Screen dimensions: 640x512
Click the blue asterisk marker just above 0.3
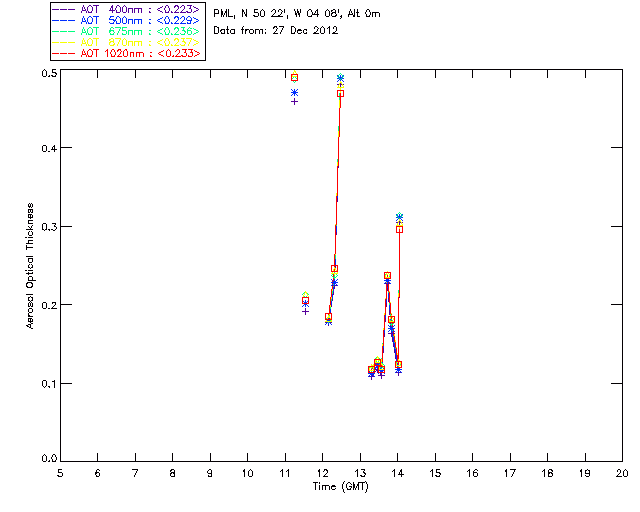tap(399, 217)
